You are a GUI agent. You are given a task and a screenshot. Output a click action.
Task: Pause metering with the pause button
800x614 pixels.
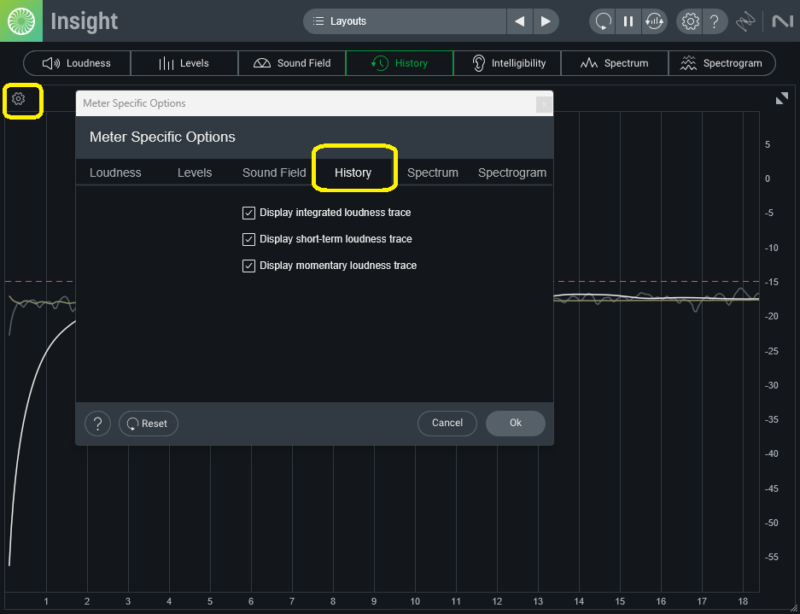pyautogui.click(x=628, y=21)
